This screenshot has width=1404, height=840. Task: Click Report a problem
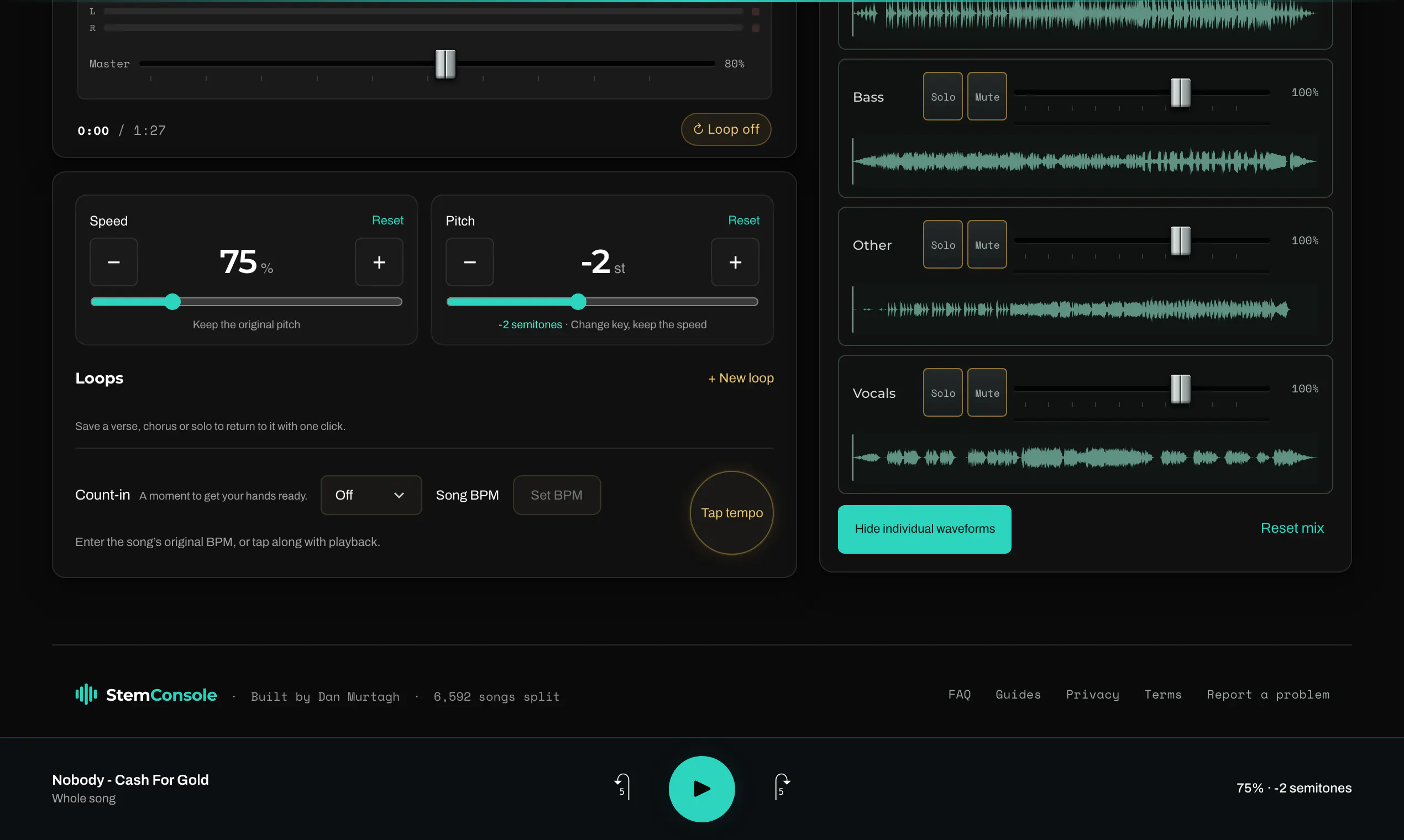(1268, 695)
